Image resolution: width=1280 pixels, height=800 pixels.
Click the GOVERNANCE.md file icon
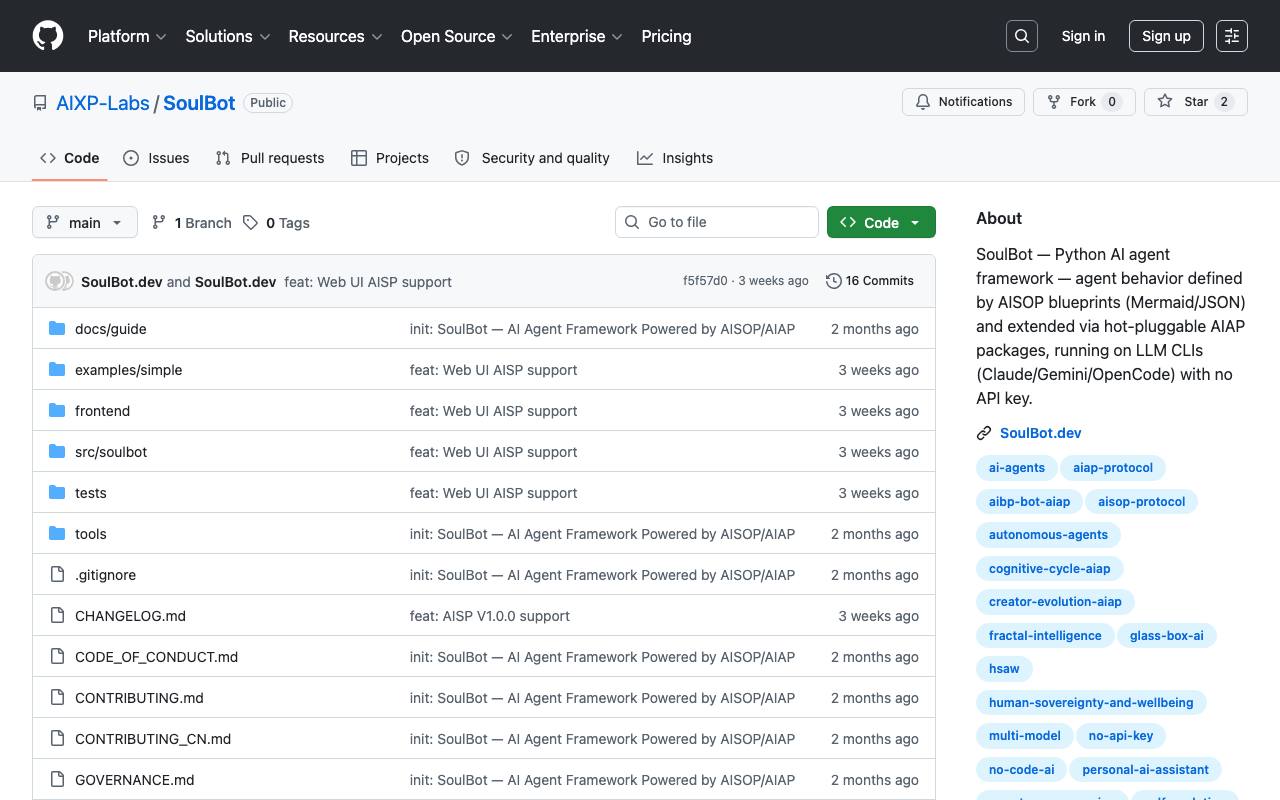(57, 780)
